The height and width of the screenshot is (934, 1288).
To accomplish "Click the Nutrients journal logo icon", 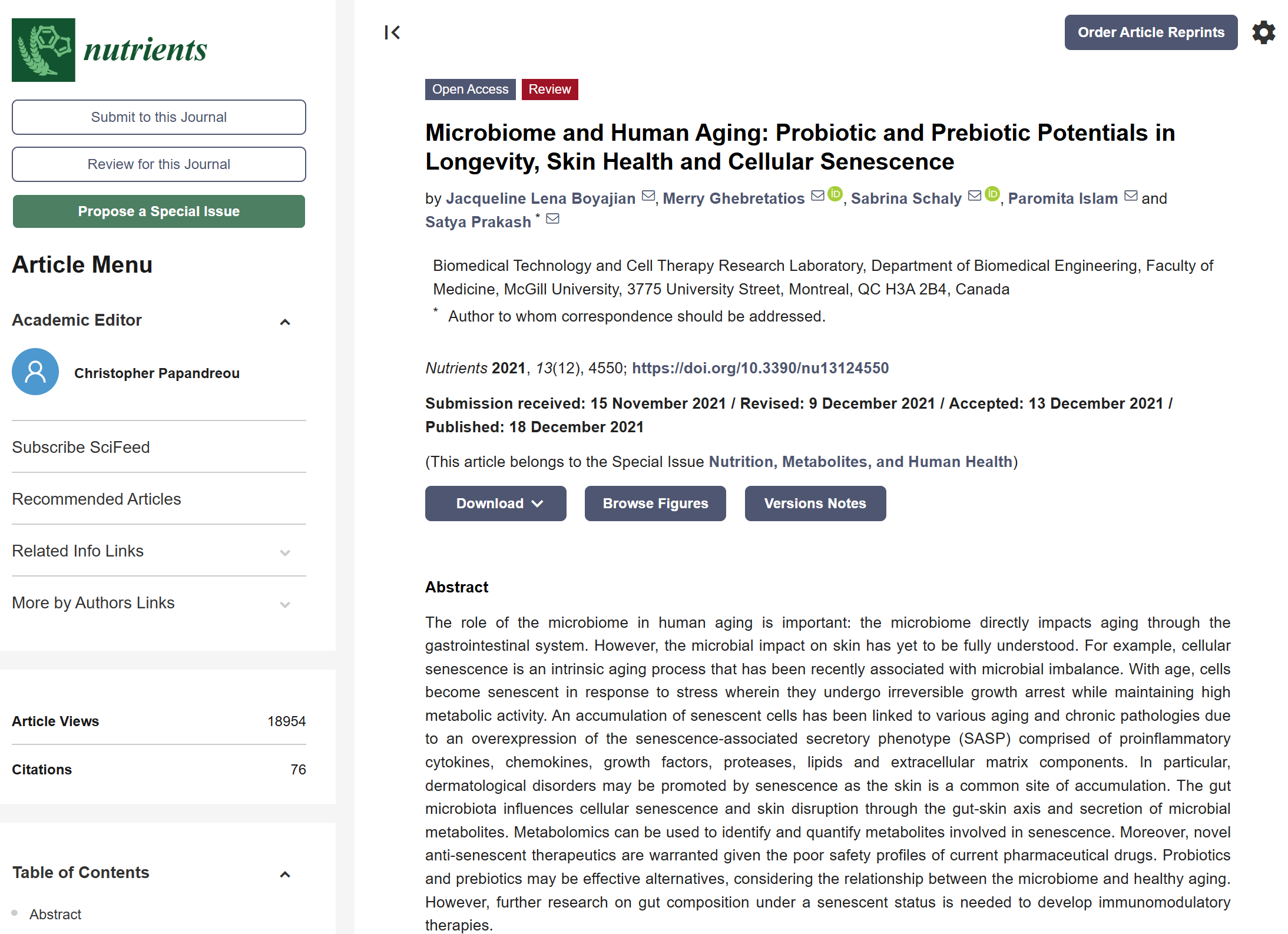I will tap(44, 50).
